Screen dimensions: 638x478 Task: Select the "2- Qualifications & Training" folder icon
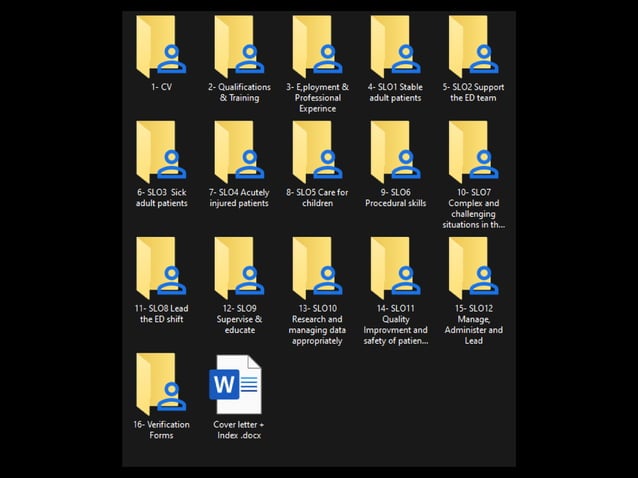[x=239, y=46]
